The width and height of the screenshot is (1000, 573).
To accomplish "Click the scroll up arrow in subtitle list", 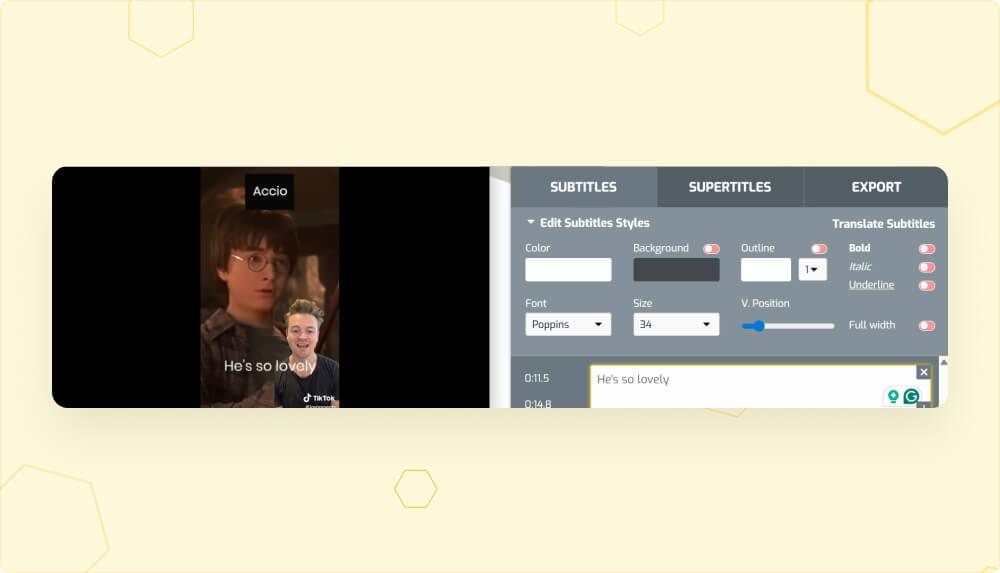I will pyautogui.click(x=943, y=363).
